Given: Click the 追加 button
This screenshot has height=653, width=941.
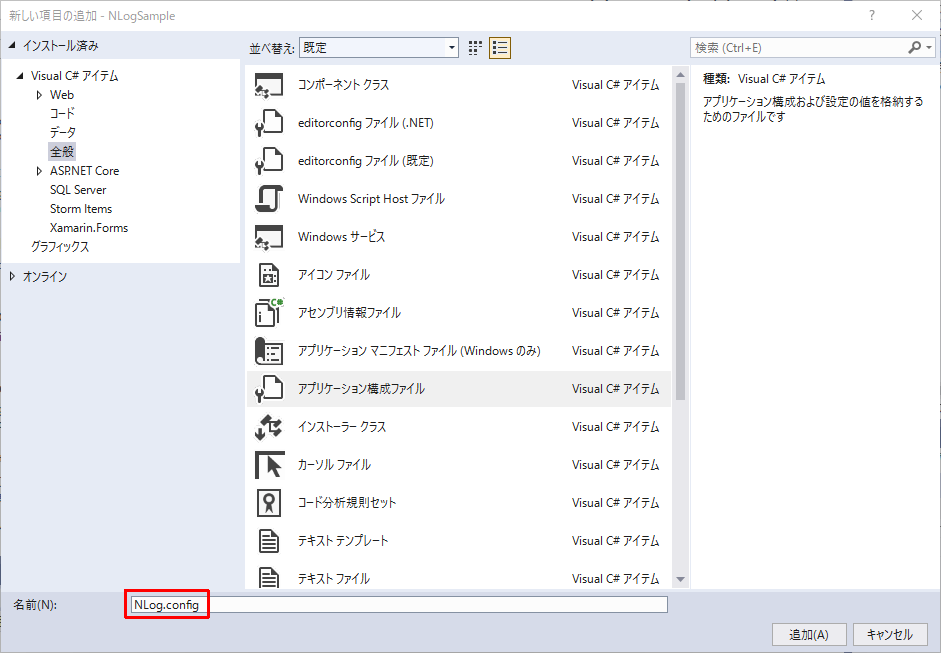Looking at the screenshot, I should pos(808,634).
